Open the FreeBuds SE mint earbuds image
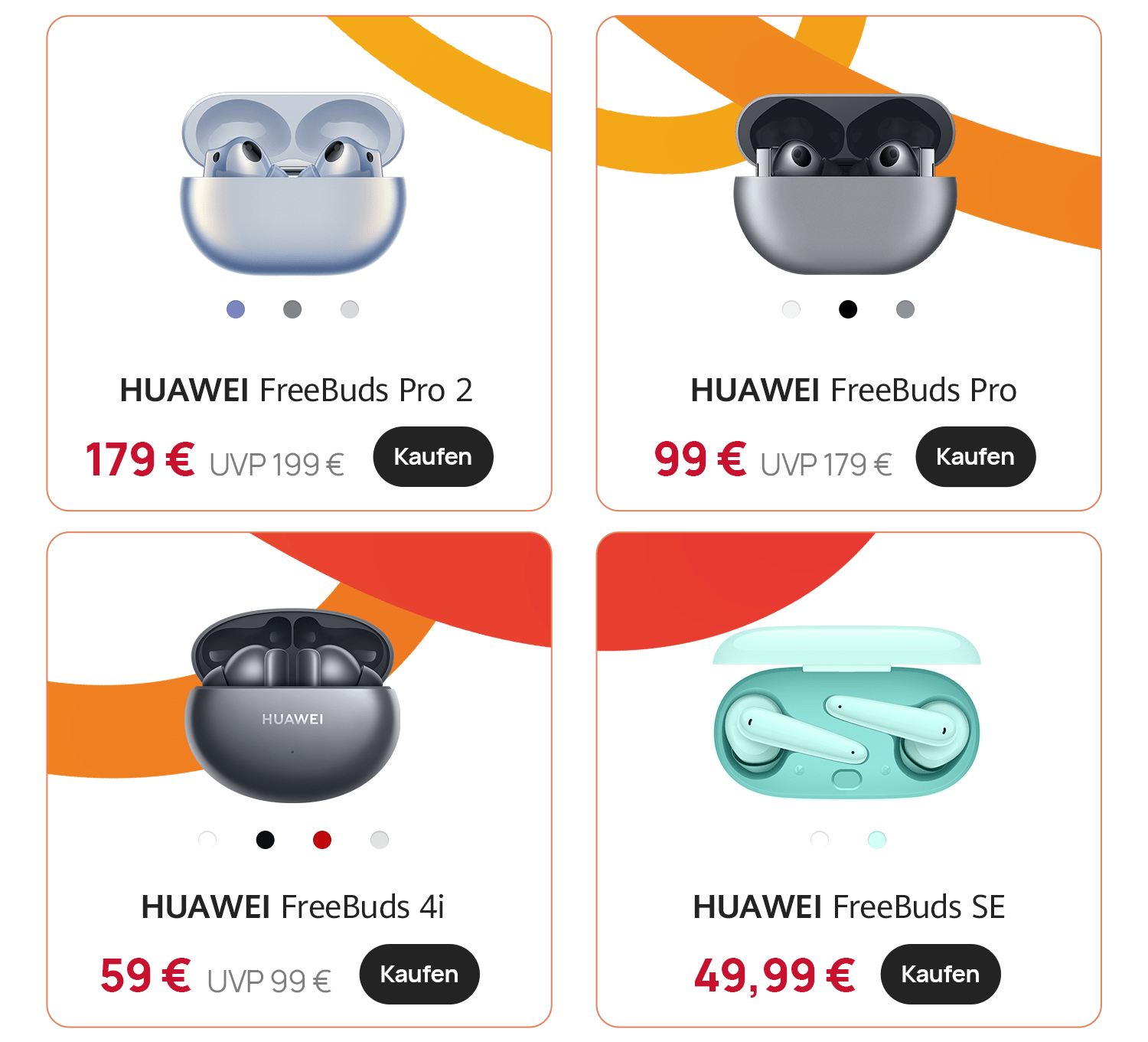Screen dimensions: 1148x1042 846,712
